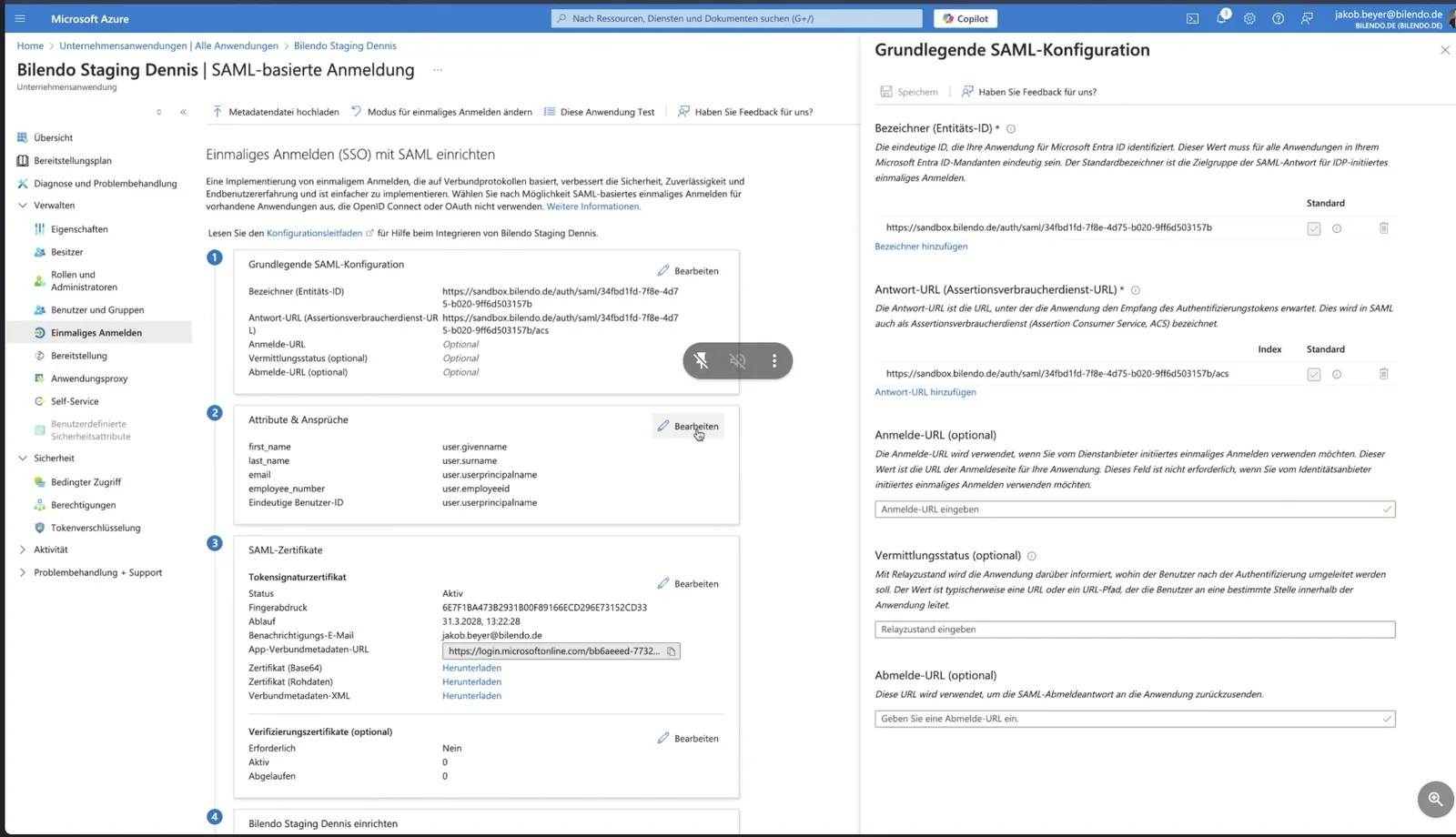
Task: Delete the Bezeichner URL entry with the trash icon
Action: (x=1383, y=228)
